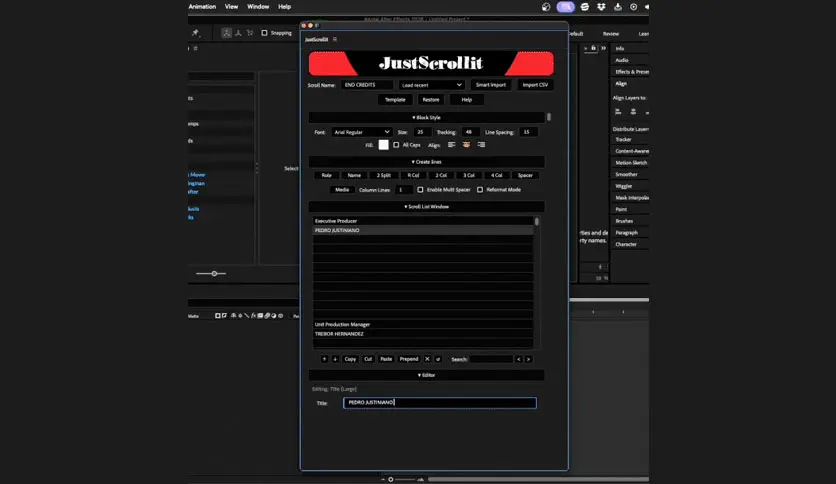Set text alignment to left in JustScrollit
Image resolution: width=836 pixels, height=484 pixels.
coord(452,145)
